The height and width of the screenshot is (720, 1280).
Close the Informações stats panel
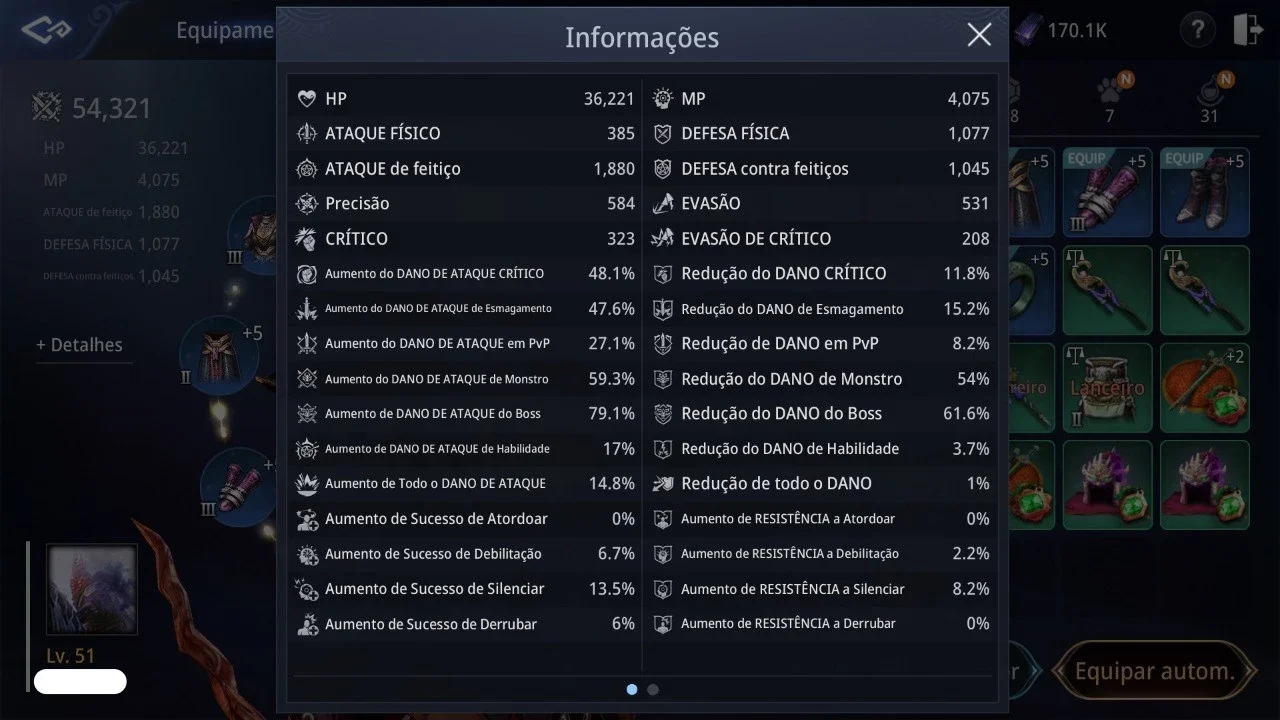click(979, 35)
